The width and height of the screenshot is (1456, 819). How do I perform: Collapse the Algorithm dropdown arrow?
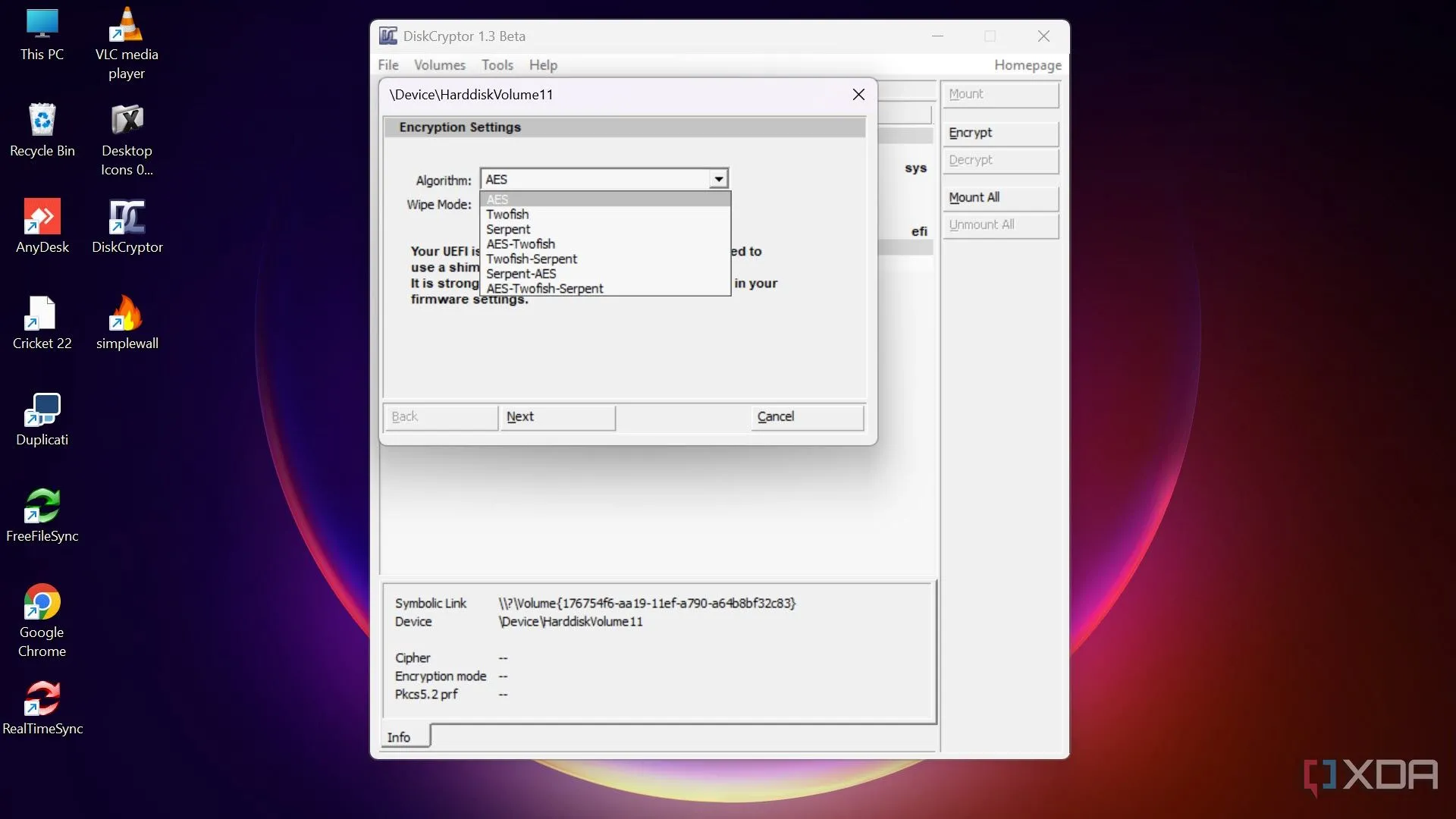point(718,179)
